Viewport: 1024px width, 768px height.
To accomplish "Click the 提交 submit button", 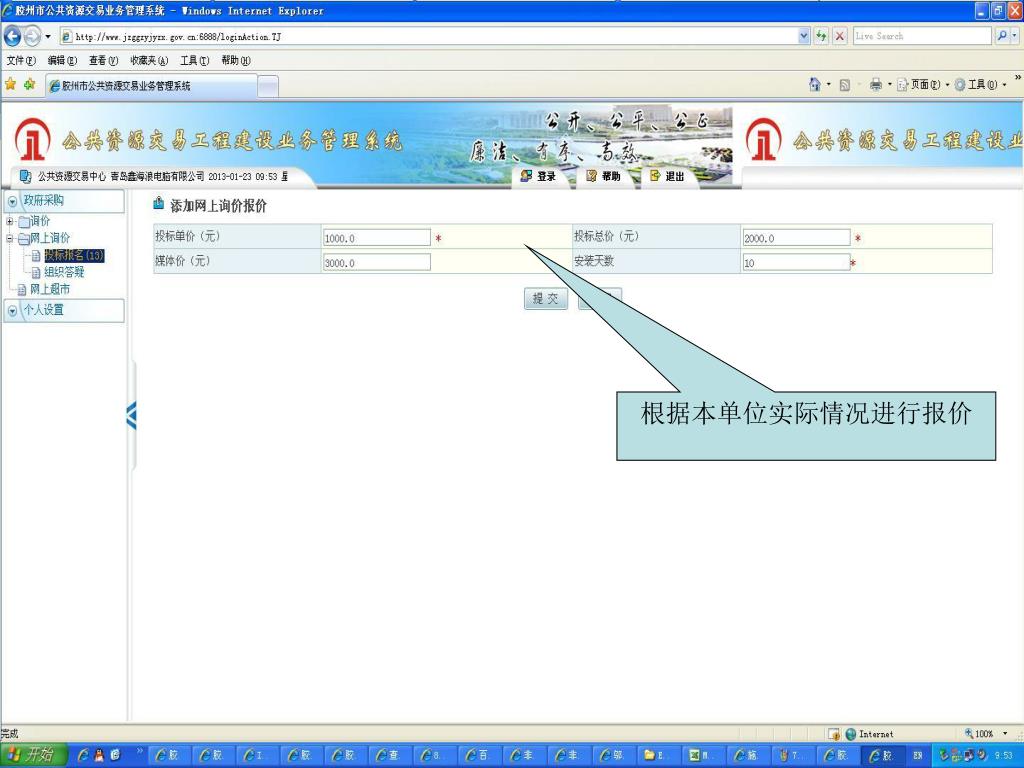I will coord(545,298).
